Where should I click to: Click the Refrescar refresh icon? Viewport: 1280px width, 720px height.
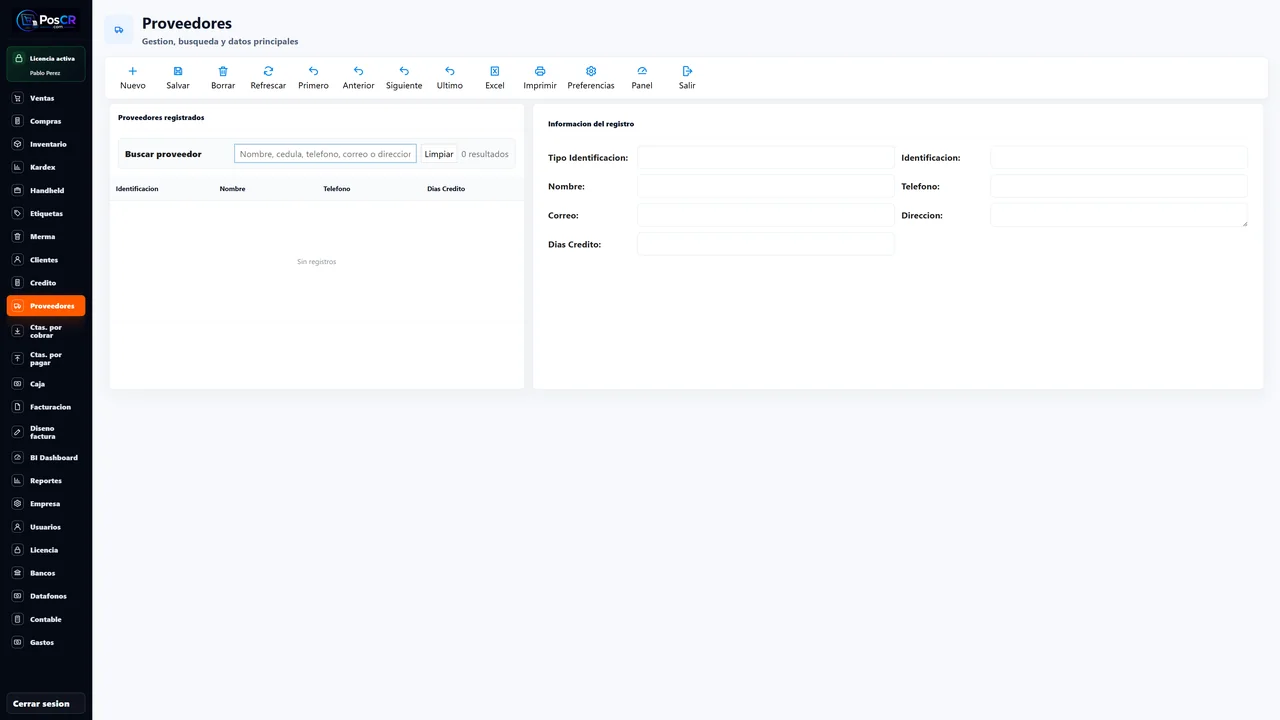268,71
